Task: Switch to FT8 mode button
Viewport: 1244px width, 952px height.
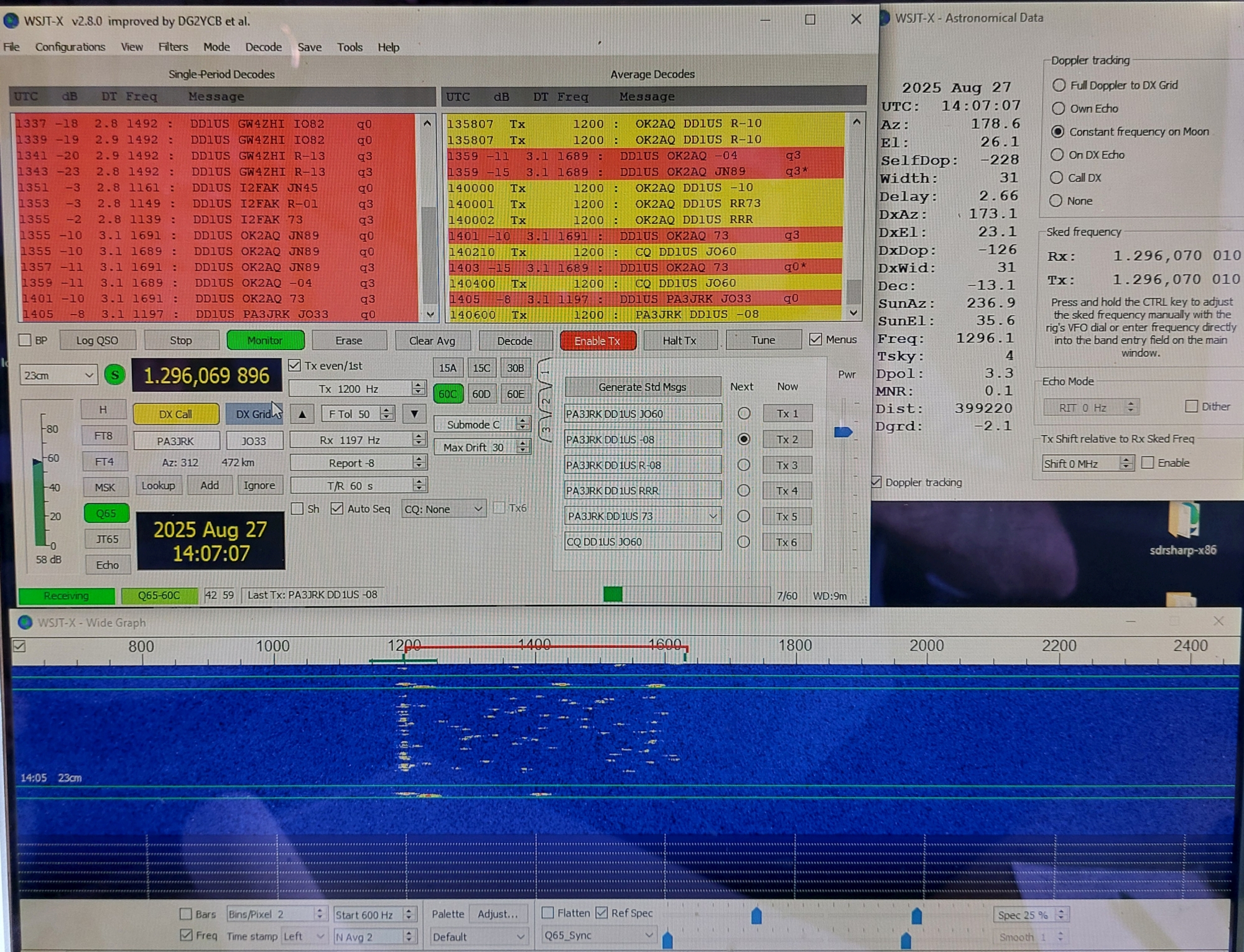Action: point(104,436)
